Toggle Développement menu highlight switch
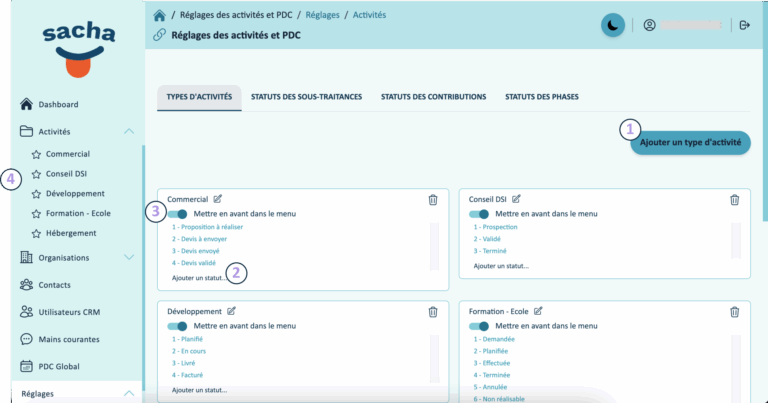 pyautogui.click(x=177, y=326)
